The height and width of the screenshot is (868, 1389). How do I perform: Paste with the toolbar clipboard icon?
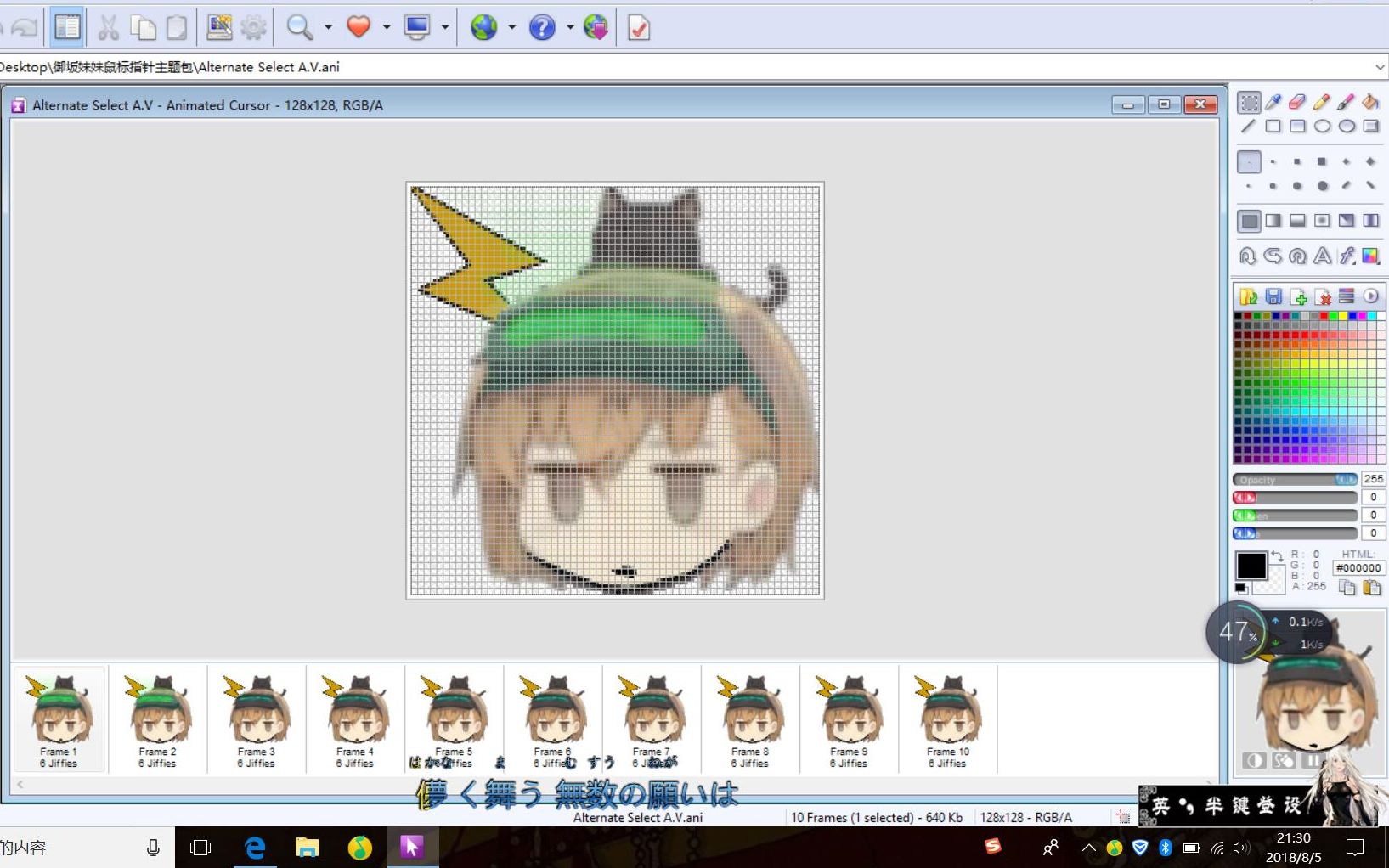(x=176, y=27)
